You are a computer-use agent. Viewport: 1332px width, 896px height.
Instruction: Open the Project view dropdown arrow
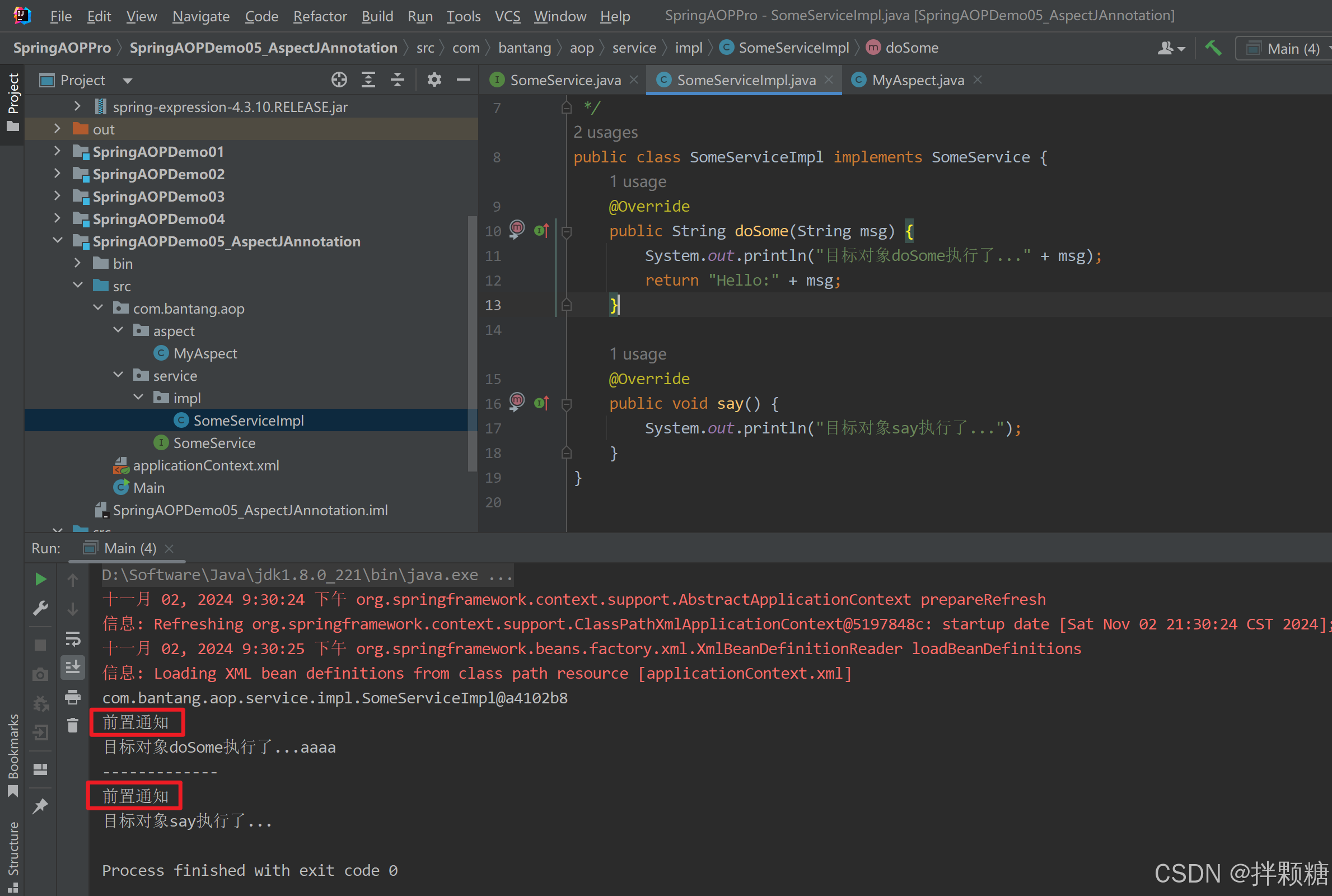pos(127,81)
